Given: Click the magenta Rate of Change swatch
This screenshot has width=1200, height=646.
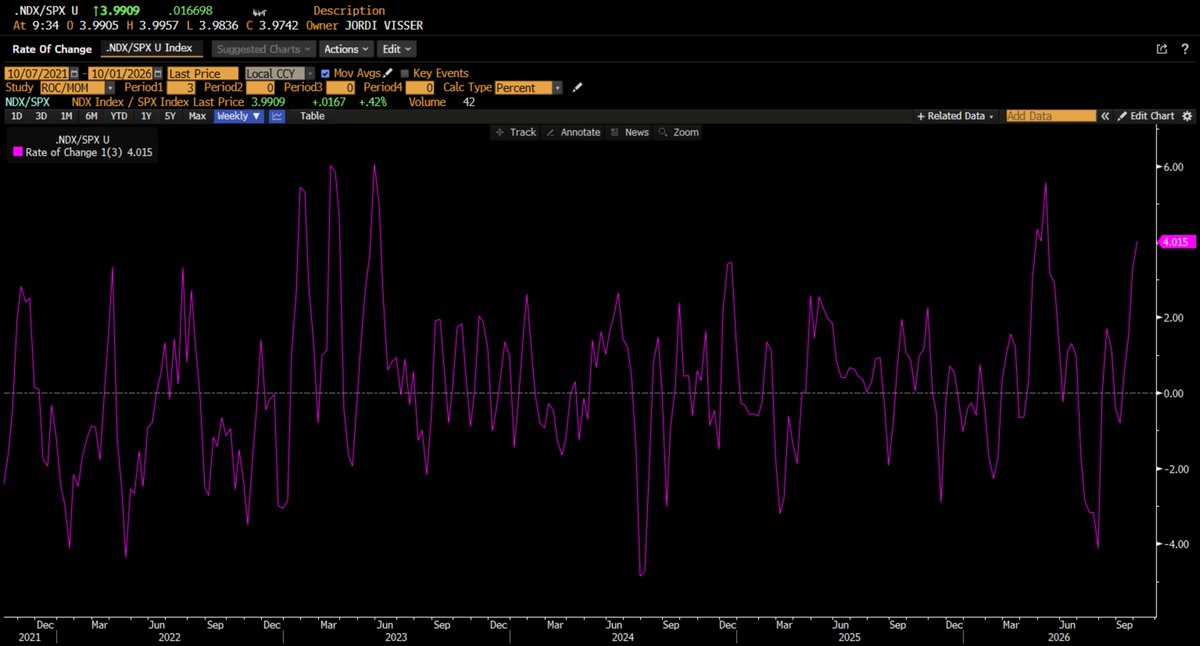Looking at the screenshot, I should coord(16,152).
